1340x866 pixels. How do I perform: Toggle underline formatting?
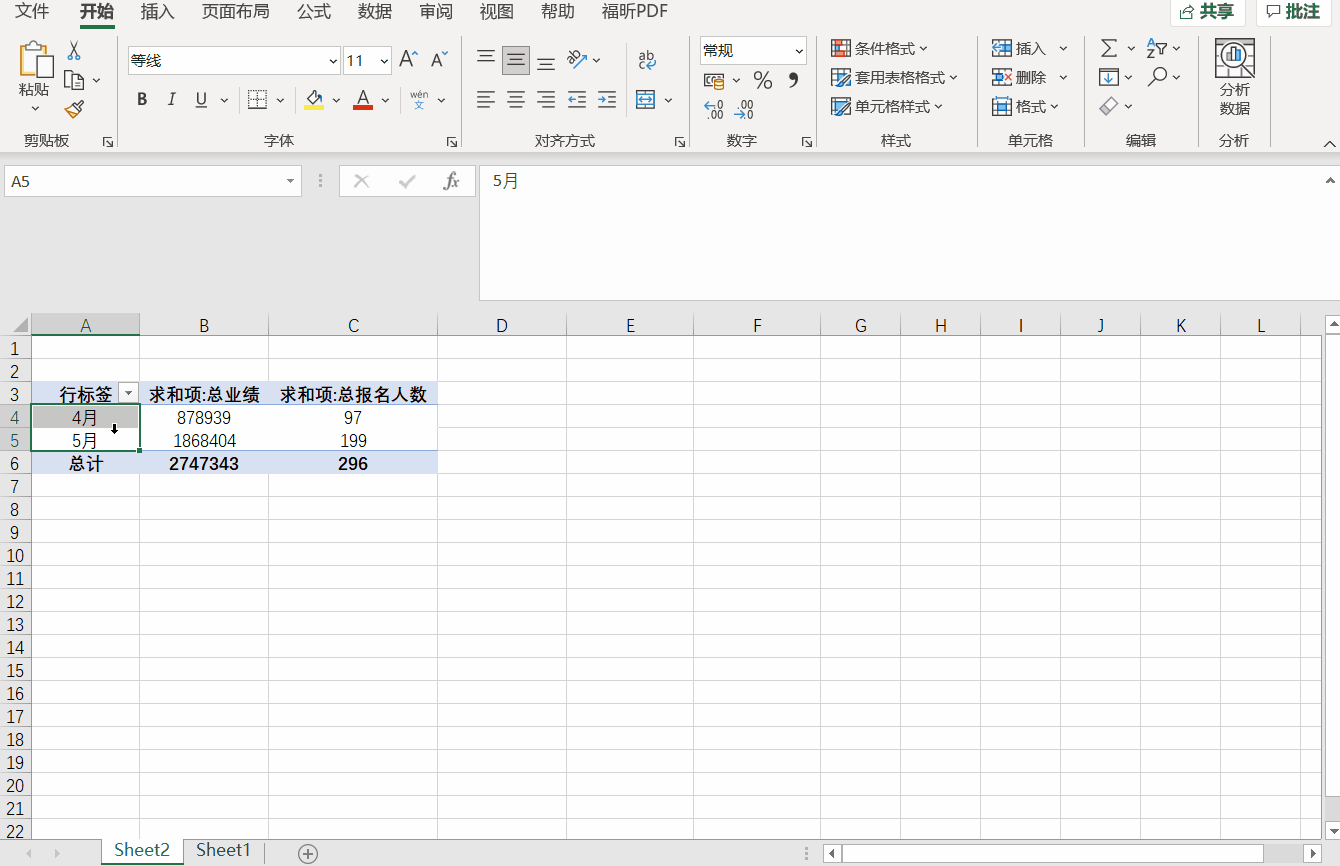(x=201, y=99)
